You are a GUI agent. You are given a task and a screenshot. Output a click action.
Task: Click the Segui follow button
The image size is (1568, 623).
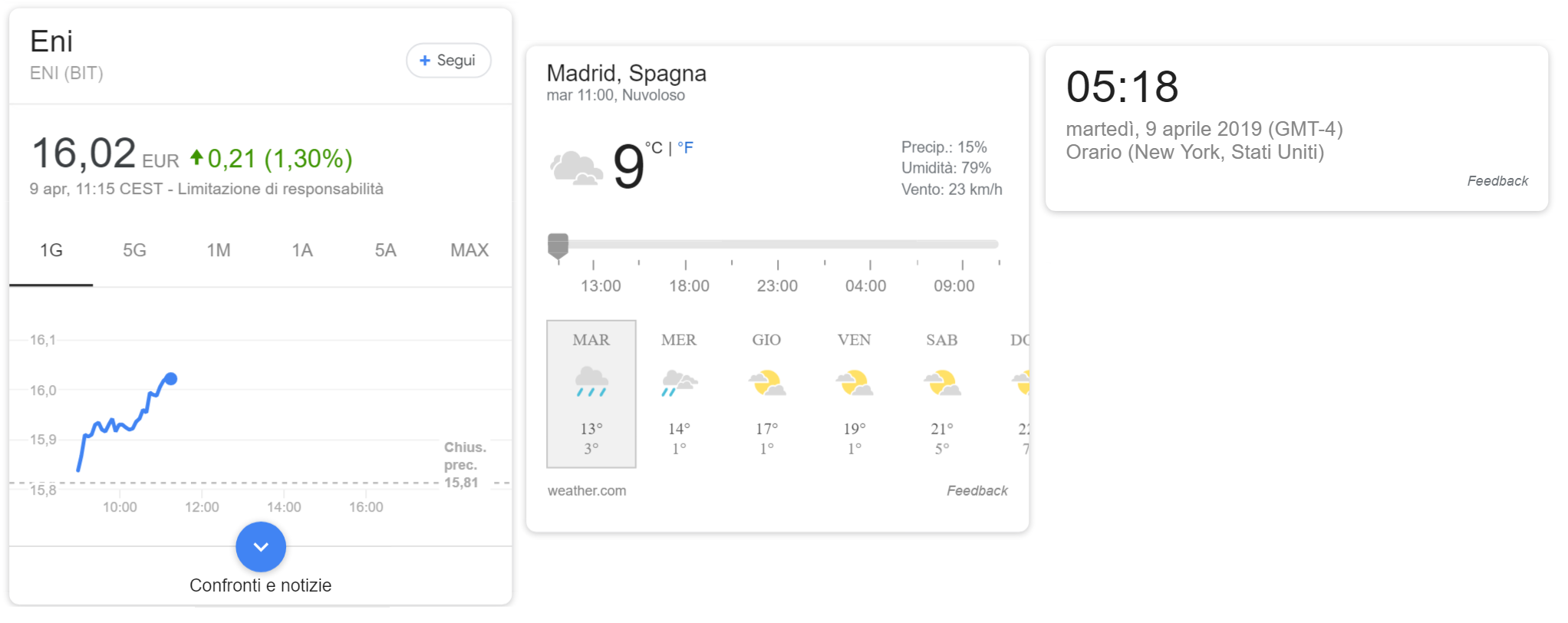tap(449, 61)
